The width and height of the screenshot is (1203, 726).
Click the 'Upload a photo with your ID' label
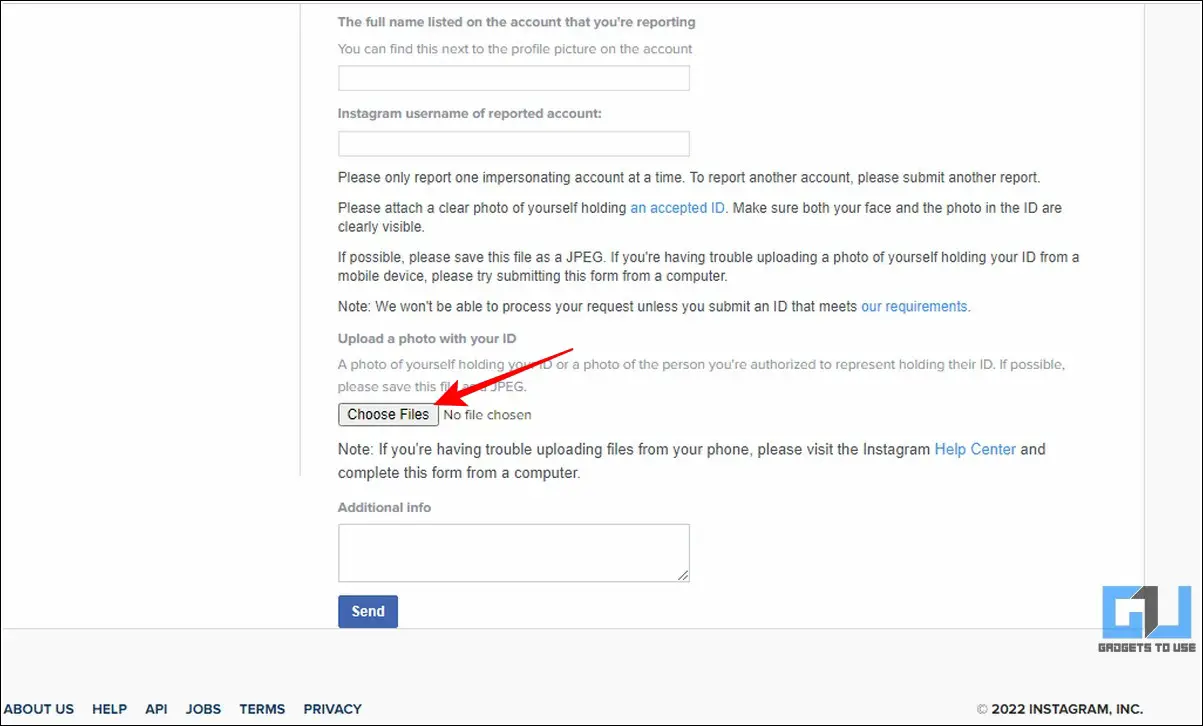click(427, 339)
